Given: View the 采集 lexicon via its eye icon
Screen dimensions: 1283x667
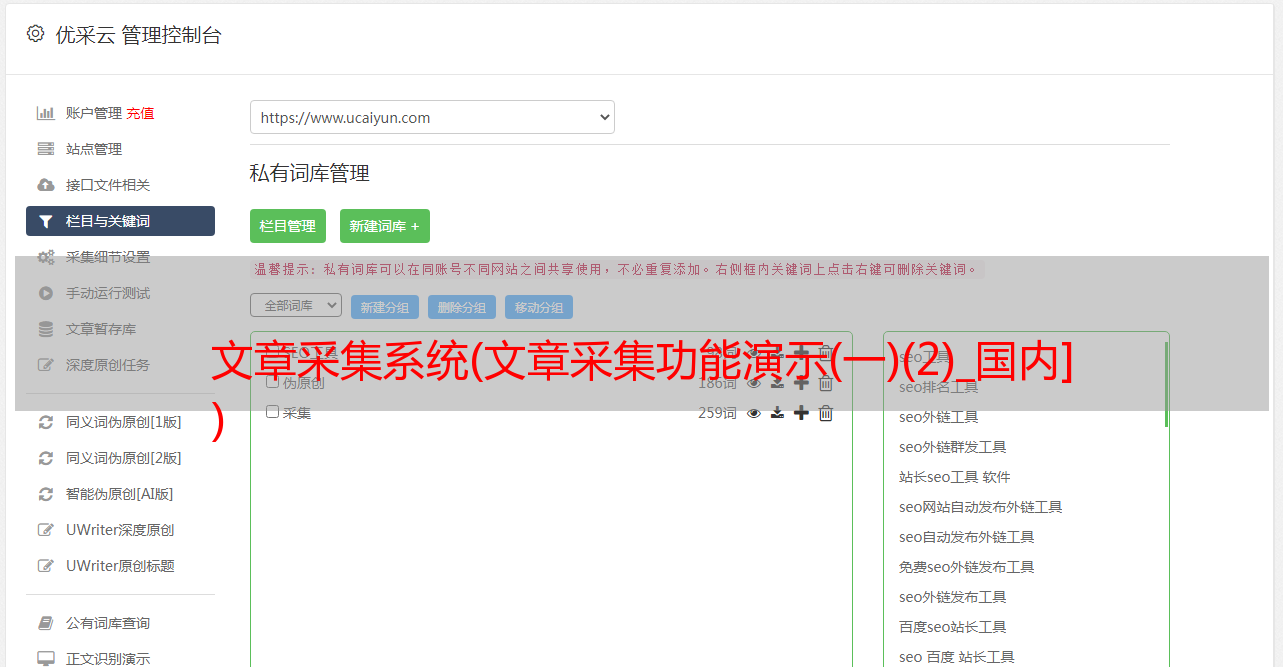Looking at the screenshot, I should (x=754, y=413).
